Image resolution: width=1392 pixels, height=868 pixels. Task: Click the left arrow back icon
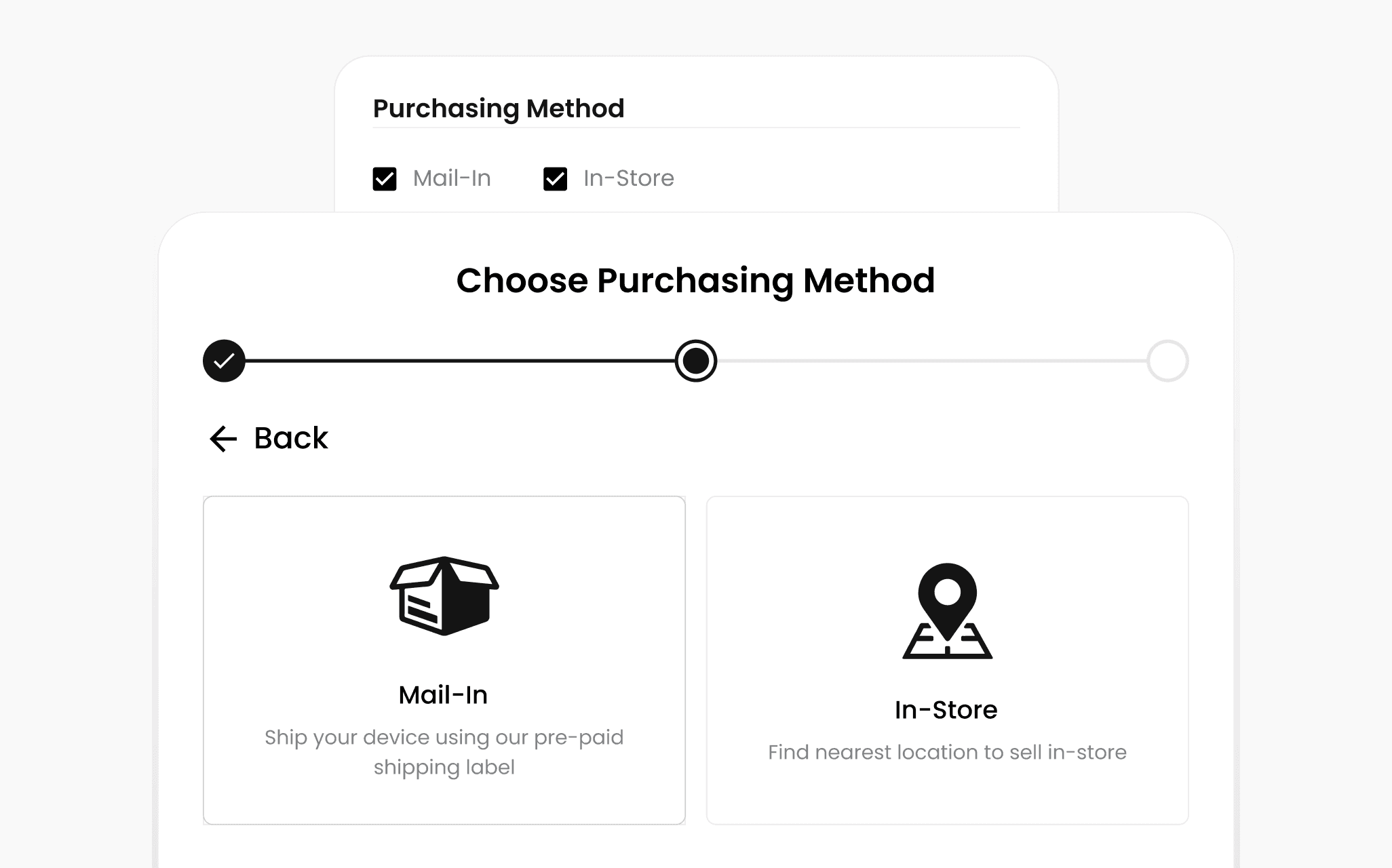(223, 439)
